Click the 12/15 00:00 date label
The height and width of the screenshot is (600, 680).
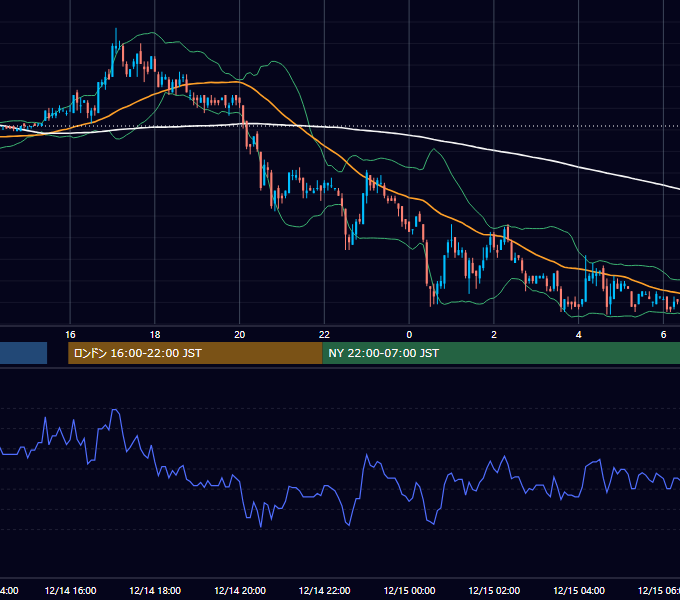tap(409, 590)
